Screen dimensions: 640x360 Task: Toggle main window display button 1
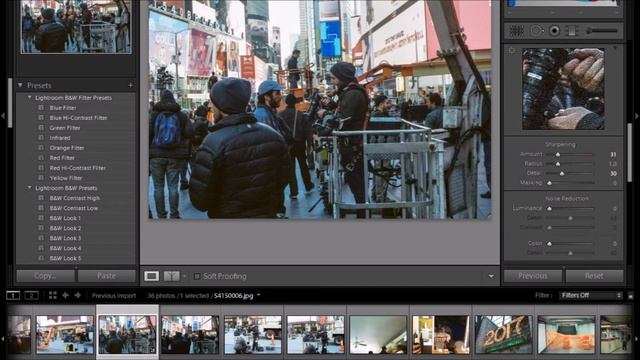point(13,296)
